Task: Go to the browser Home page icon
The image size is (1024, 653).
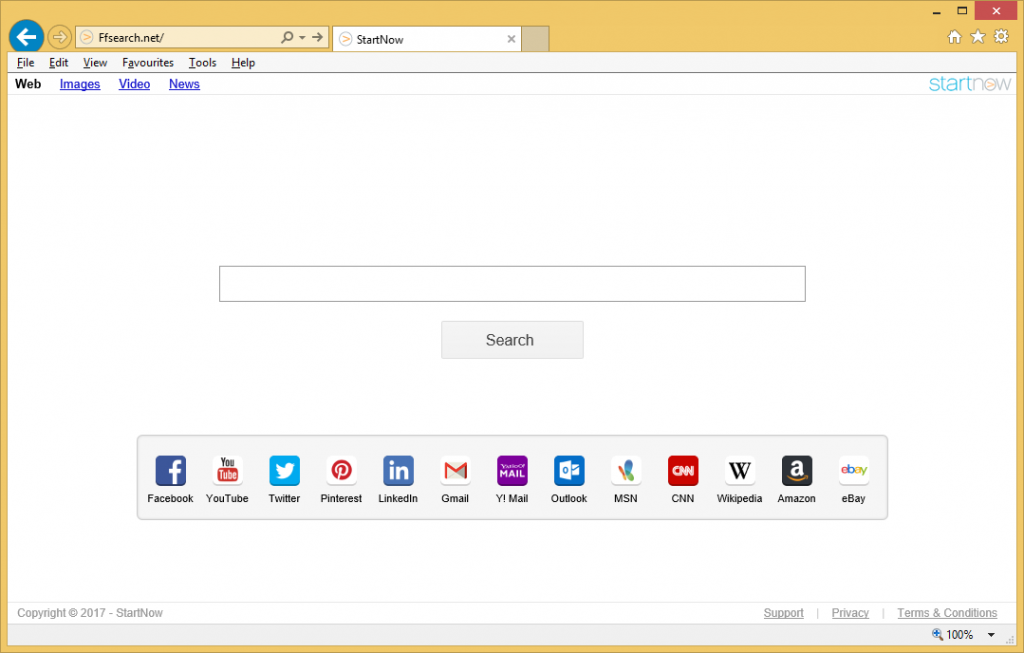Action: tap(955, 37)
